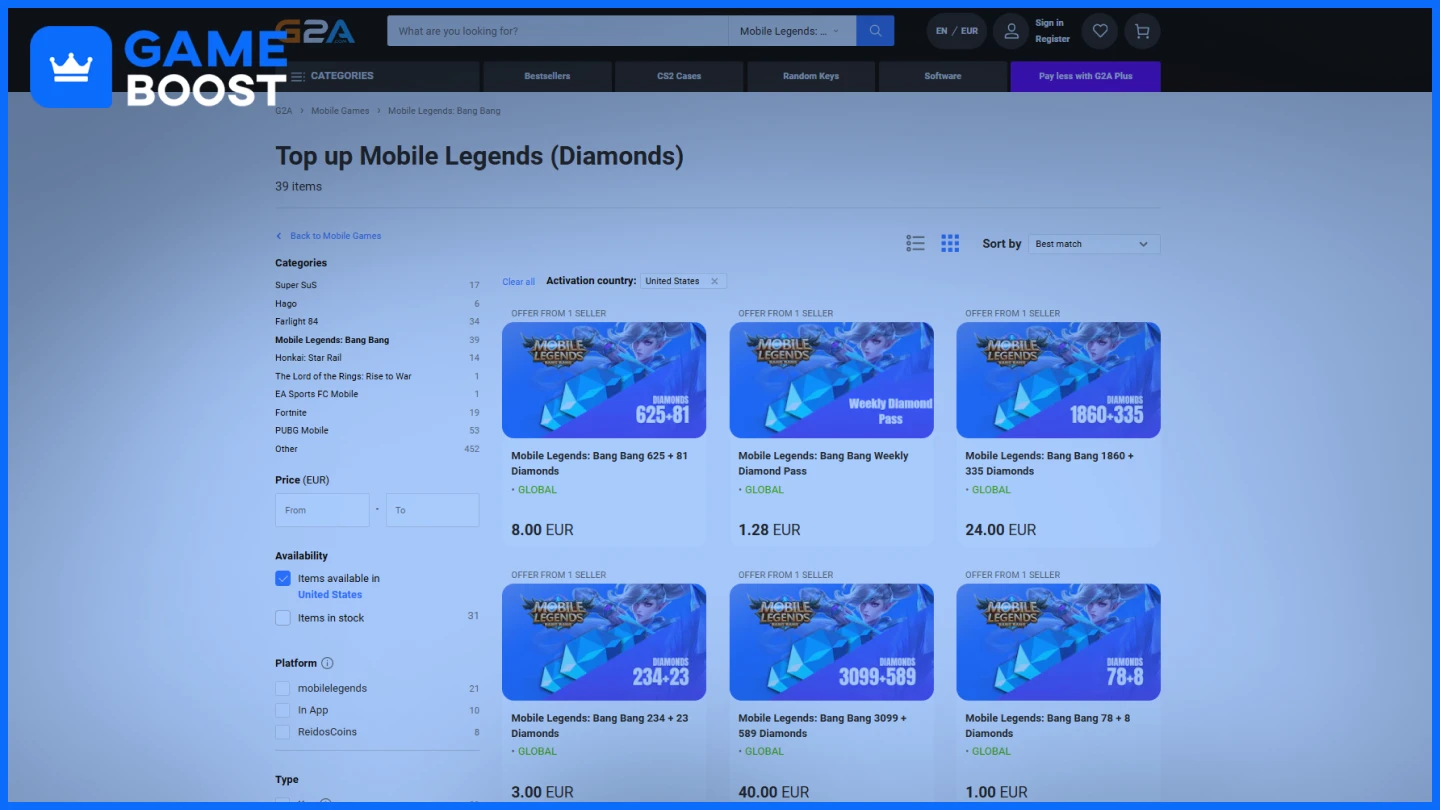Select the Super SuS category
The width and height of the screenshot is (1440, 810).
(296, 285)
